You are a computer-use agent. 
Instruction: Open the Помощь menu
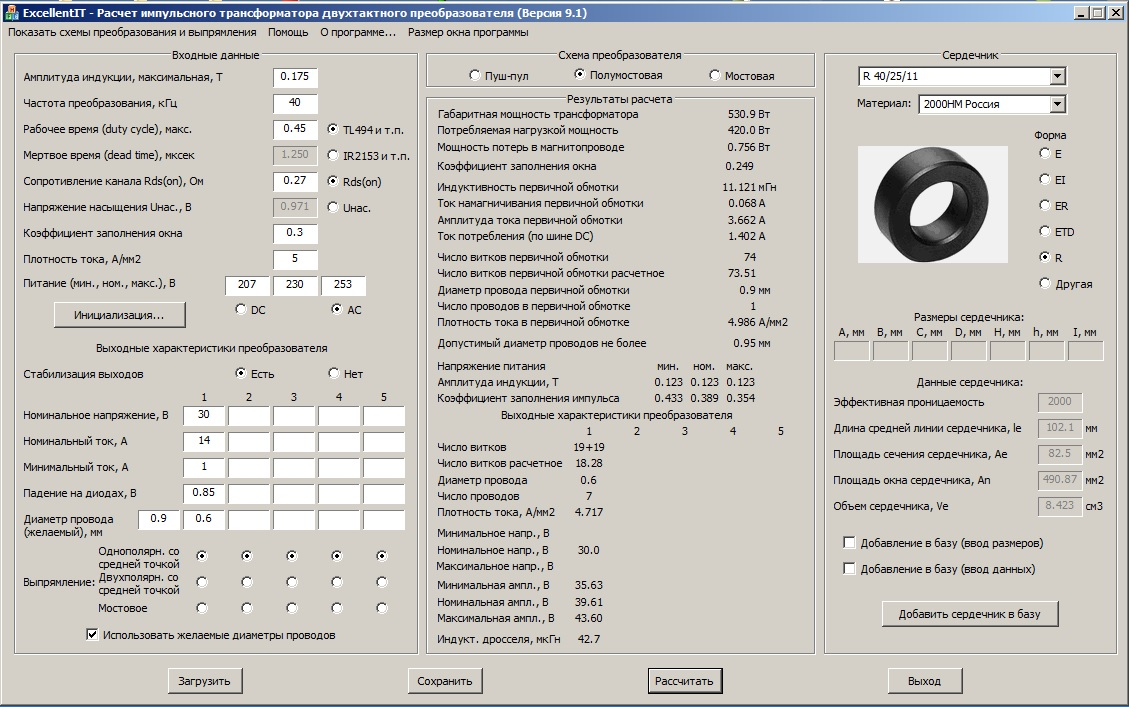(288, 32)
